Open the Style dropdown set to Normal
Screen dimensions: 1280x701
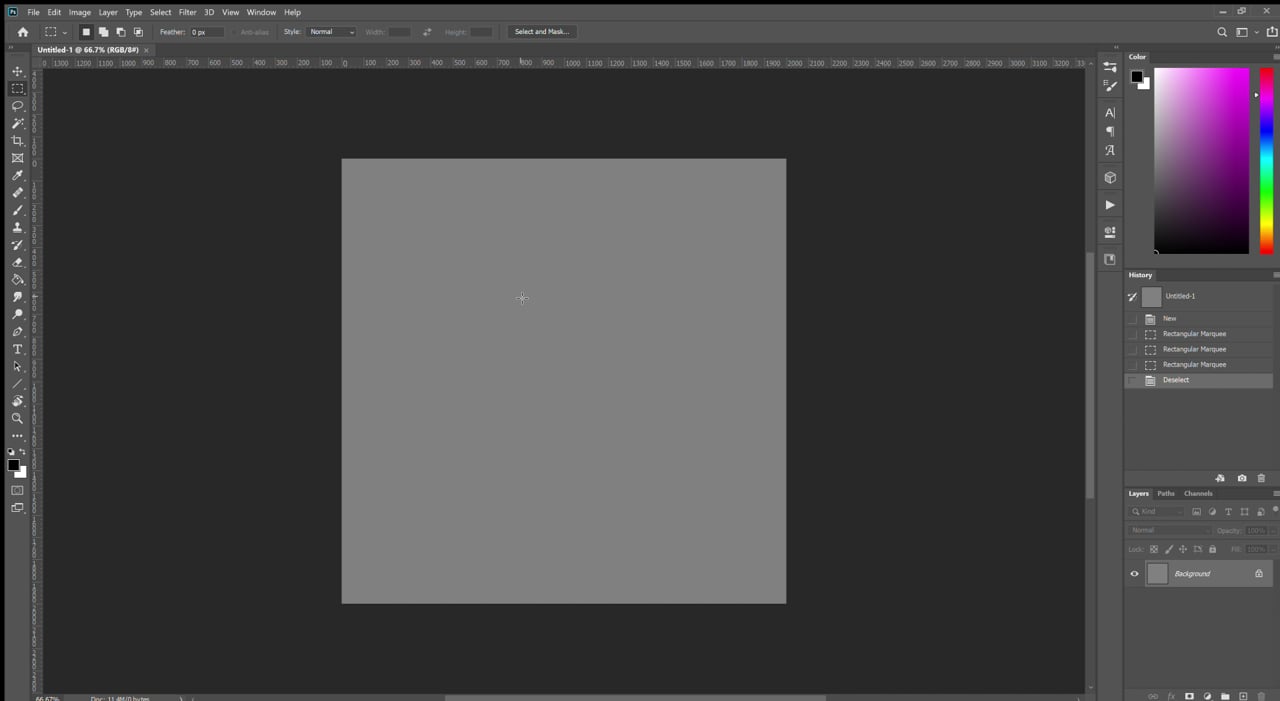coord(332,32)
